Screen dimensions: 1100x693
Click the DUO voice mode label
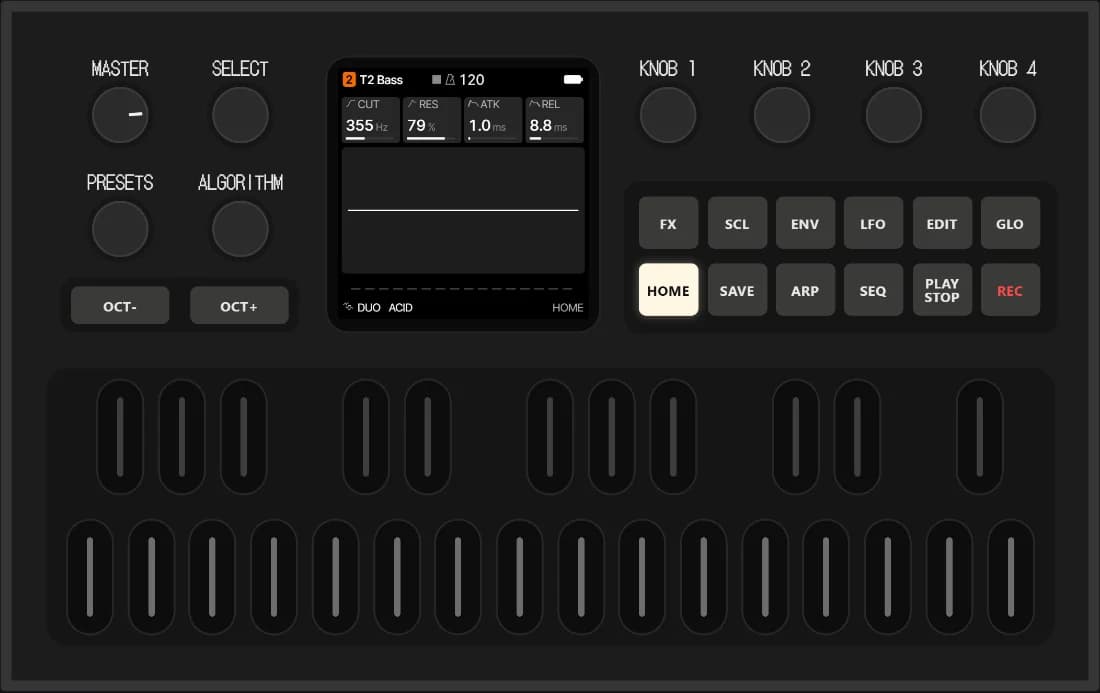tap(368, 308)
